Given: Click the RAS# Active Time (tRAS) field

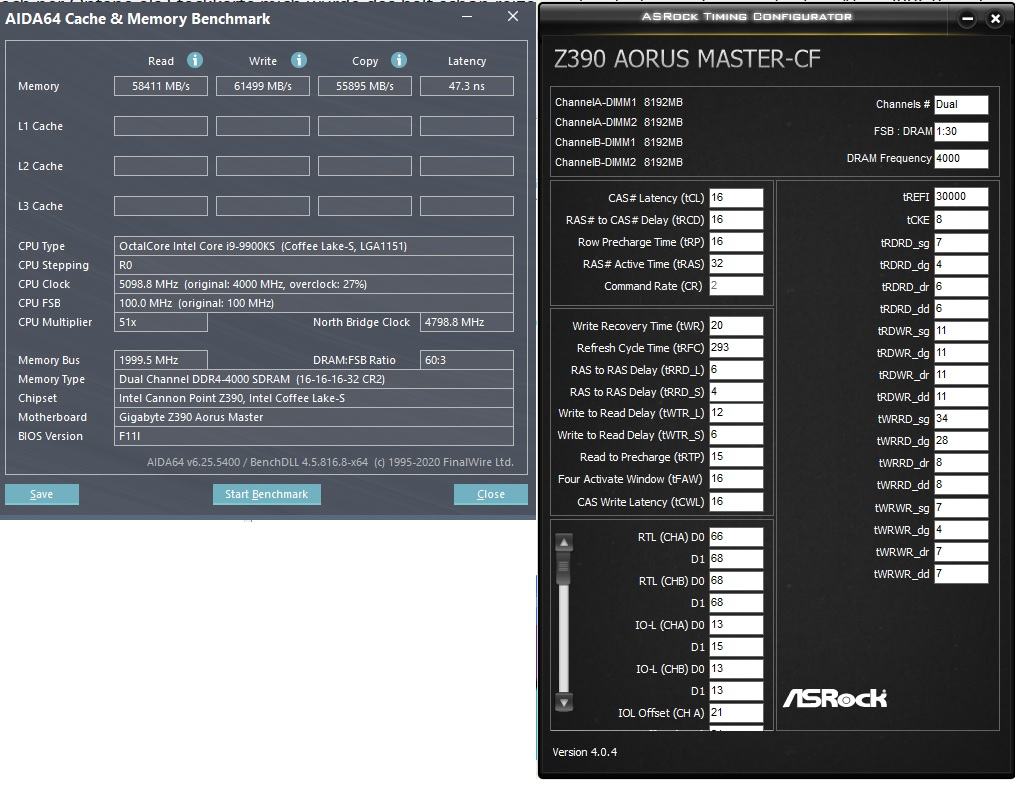Looking at the screenshot, I should (736, 264).
